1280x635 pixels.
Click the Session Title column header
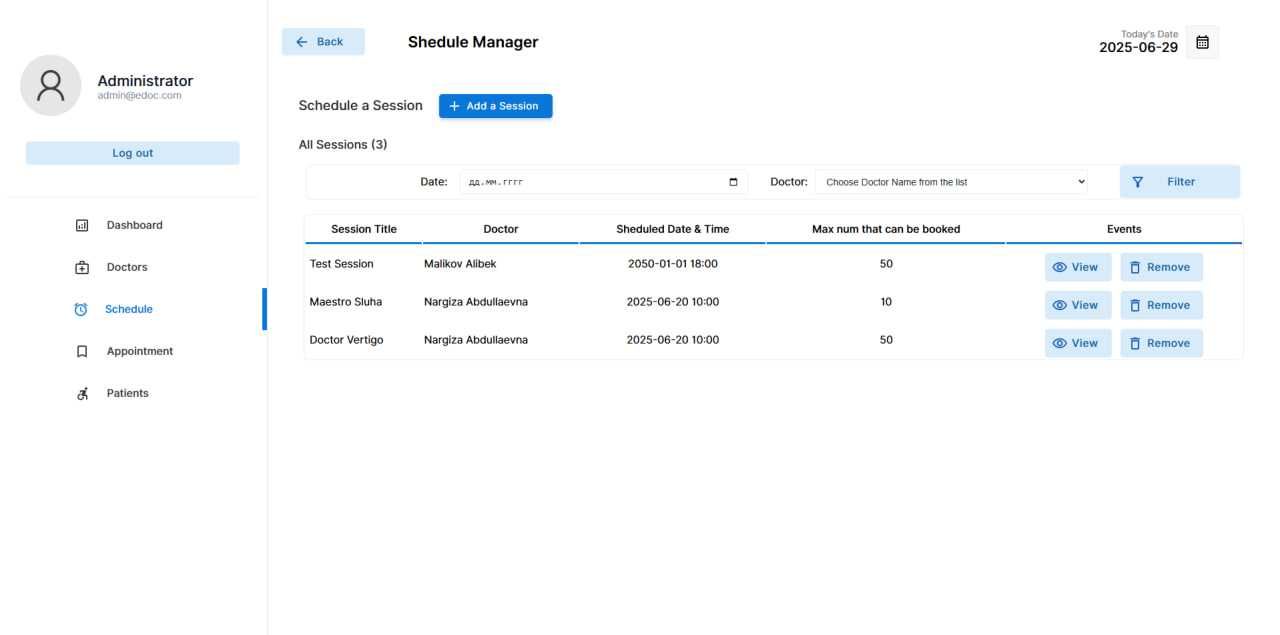[x=364, y=229]
